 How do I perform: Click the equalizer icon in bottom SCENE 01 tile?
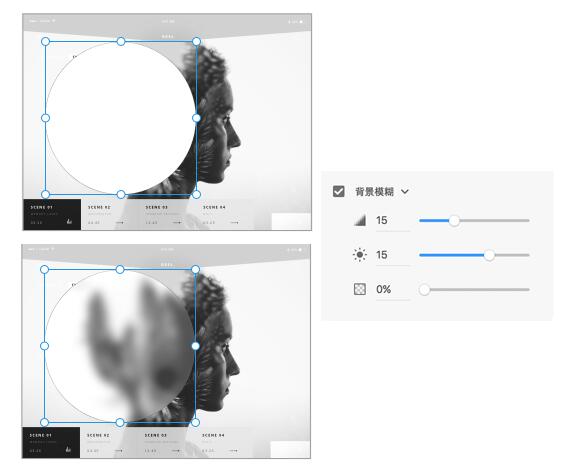click(x=68, y=449)
